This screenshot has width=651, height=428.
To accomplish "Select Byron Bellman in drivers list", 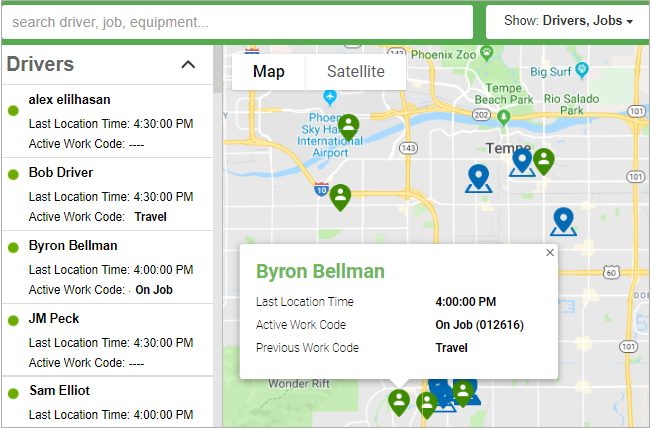I will [x=73, y=245].
